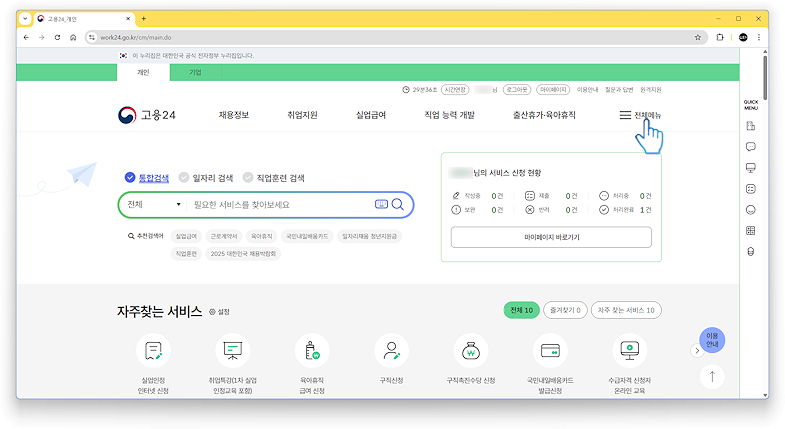Screen dimensions: 785x429
Task: Open Quick Menu monitor icon
Action: [x=750, y=168]
